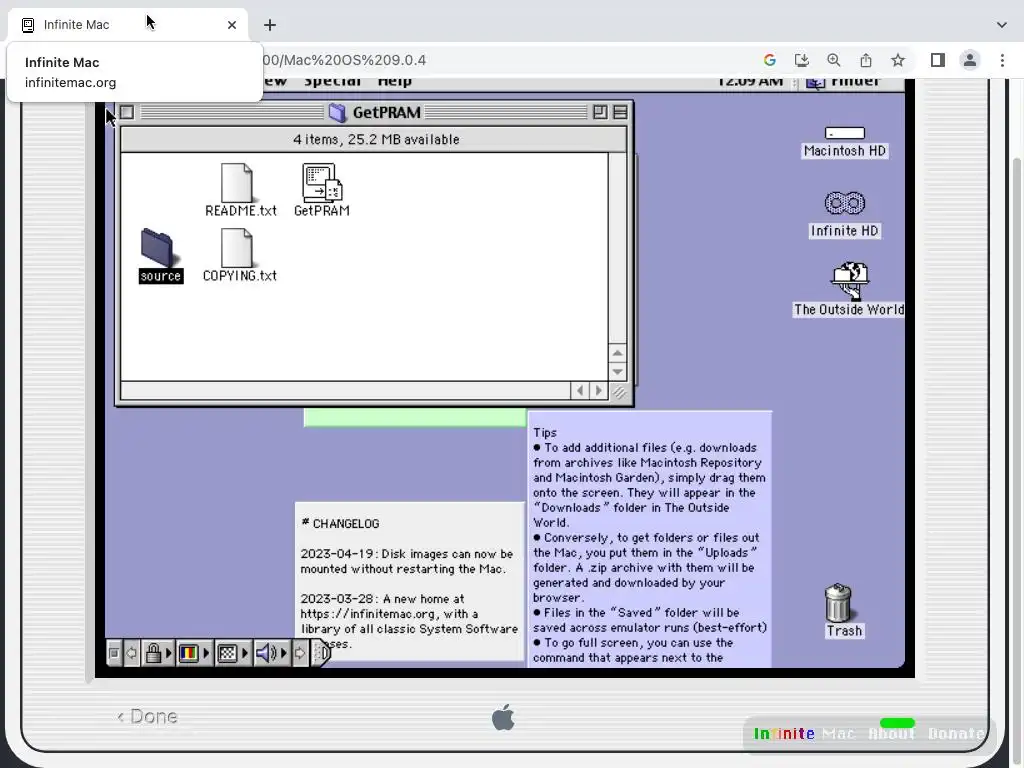Toggle the browser side panel
The width and height of the screenshot is (1024, 768).
point(938,60)
